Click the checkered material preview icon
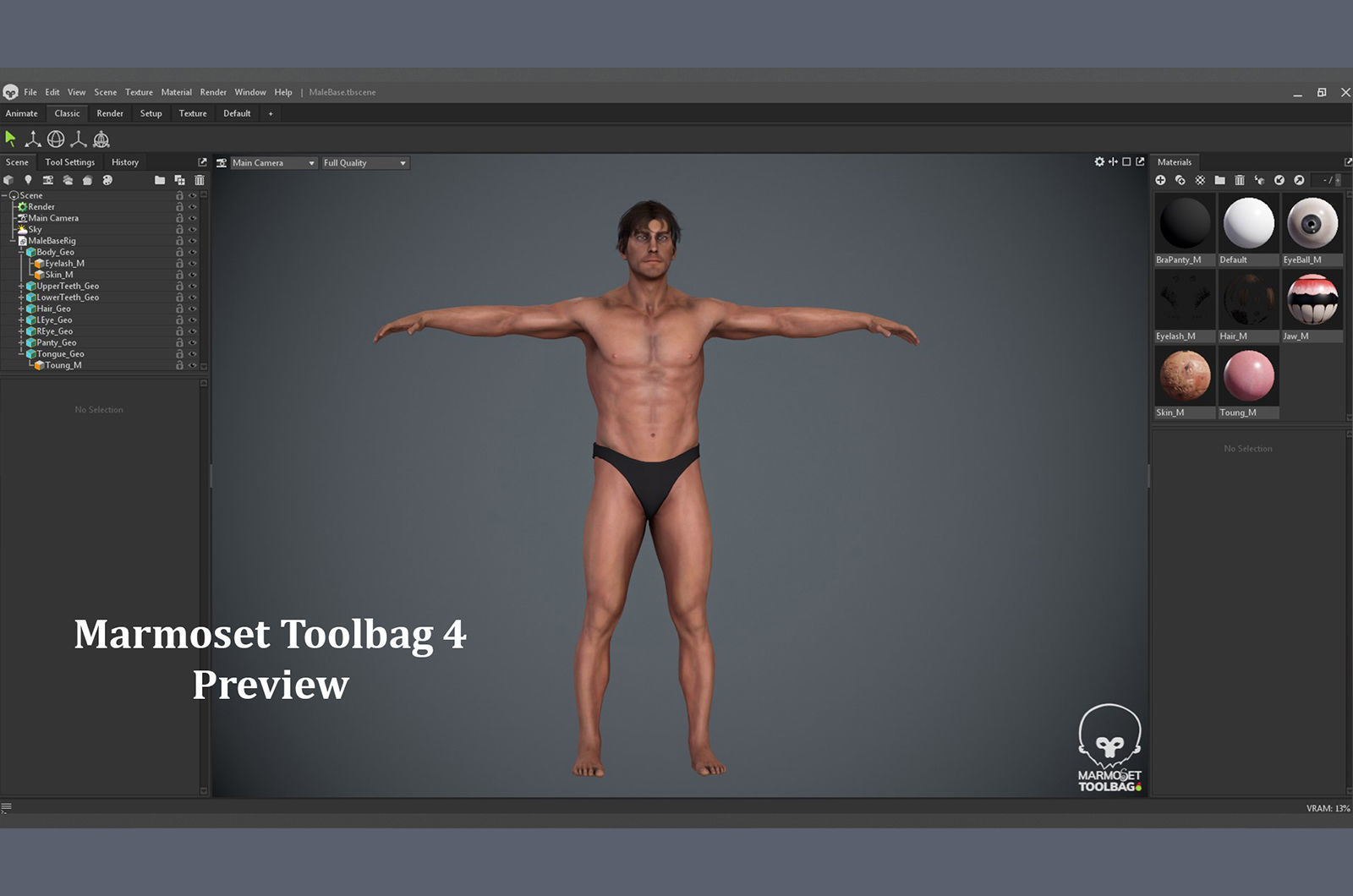The image size is (1353, 896). click(1200, 180)
